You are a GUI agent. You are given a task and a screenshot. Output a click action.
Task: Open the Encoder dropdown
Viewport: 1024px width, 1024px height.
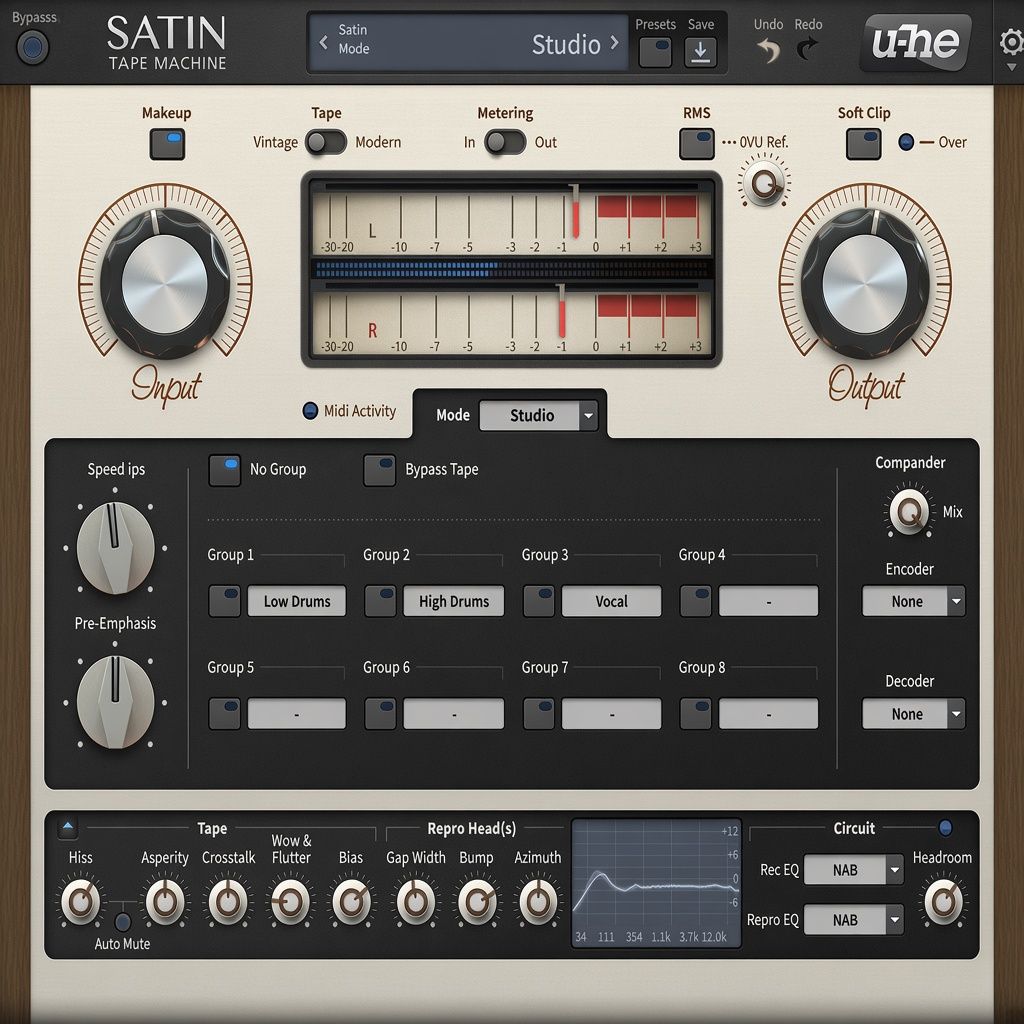coord(913,601)
